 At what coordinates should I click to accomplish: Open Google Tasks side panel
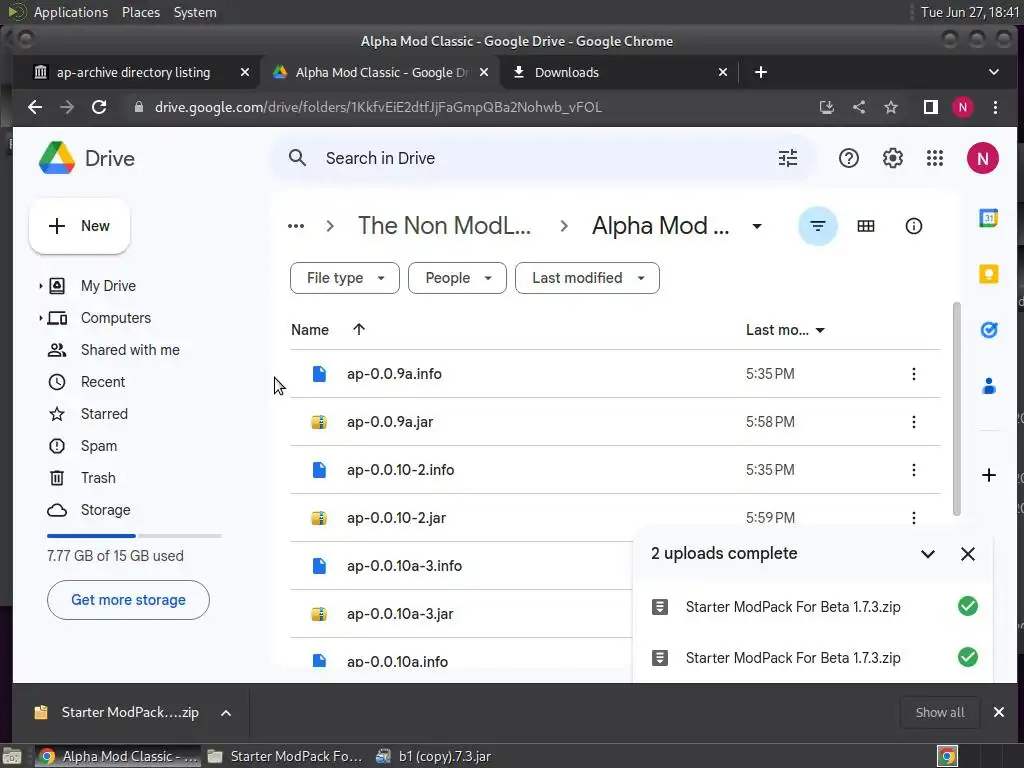point(989,329)
